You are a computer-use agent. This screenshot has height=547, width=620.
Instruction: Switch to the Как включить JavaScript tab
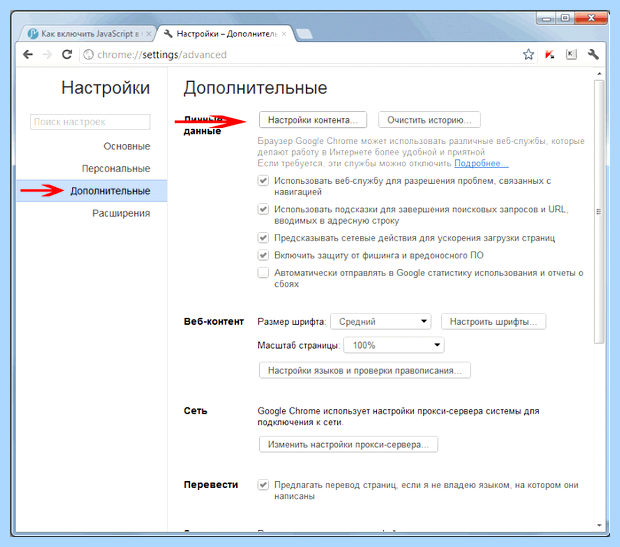[85, 34]
